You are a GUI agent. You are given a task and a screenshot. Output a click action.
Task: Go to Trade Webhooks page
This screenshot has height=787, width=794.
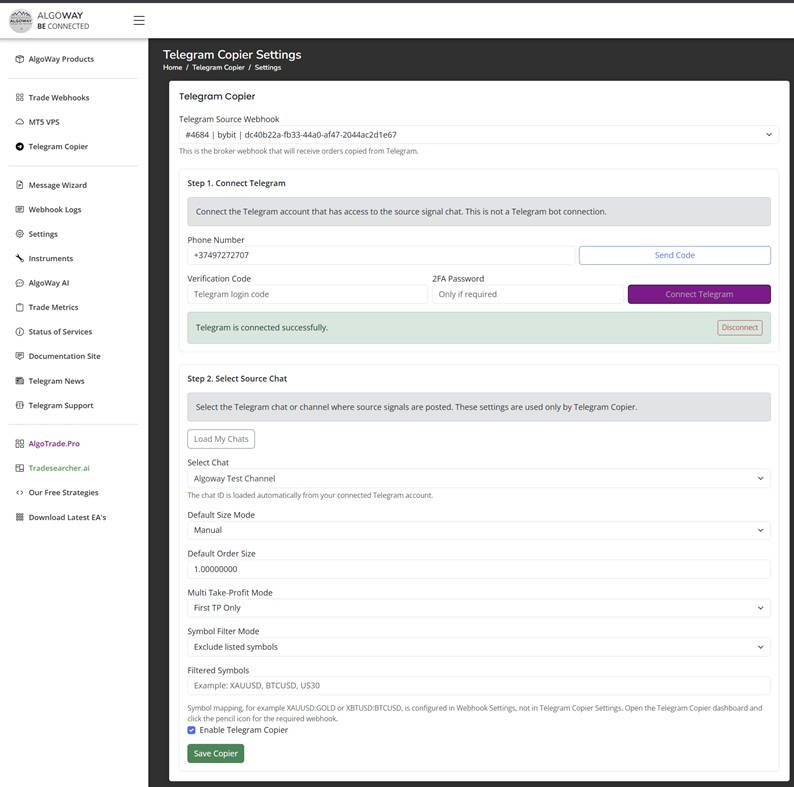pyautogui.click(x=59, y=97)
